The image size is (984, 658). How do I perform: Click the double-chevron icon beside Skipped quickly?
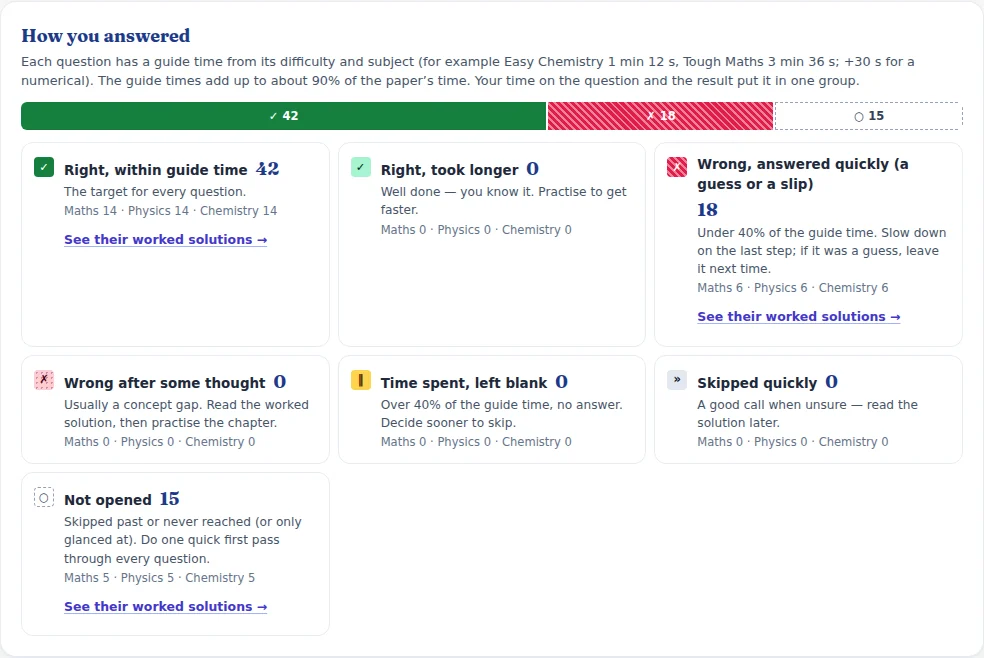tap(676, 379)
